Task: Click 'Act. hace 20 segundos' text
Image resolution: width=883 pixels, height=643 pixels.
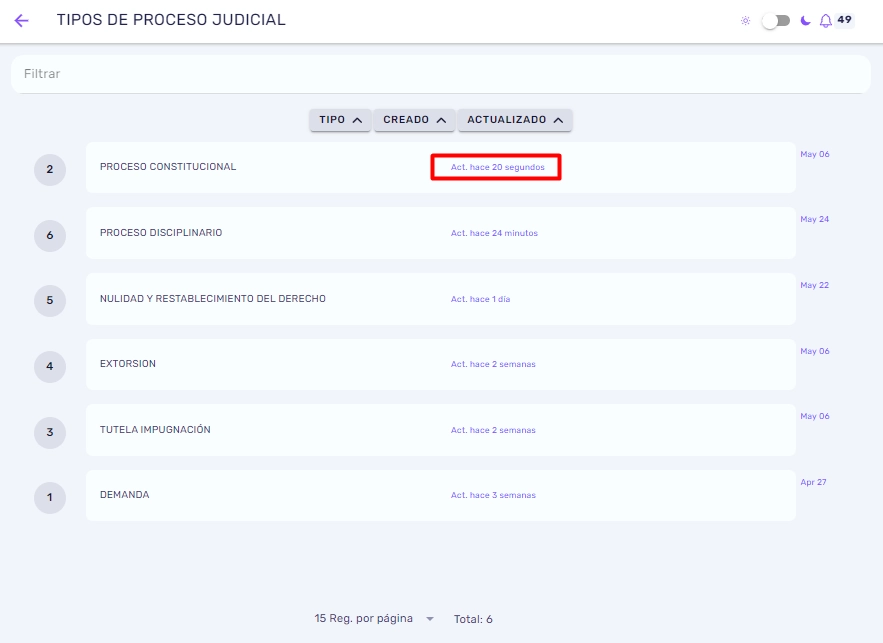Action: (497, 167)
